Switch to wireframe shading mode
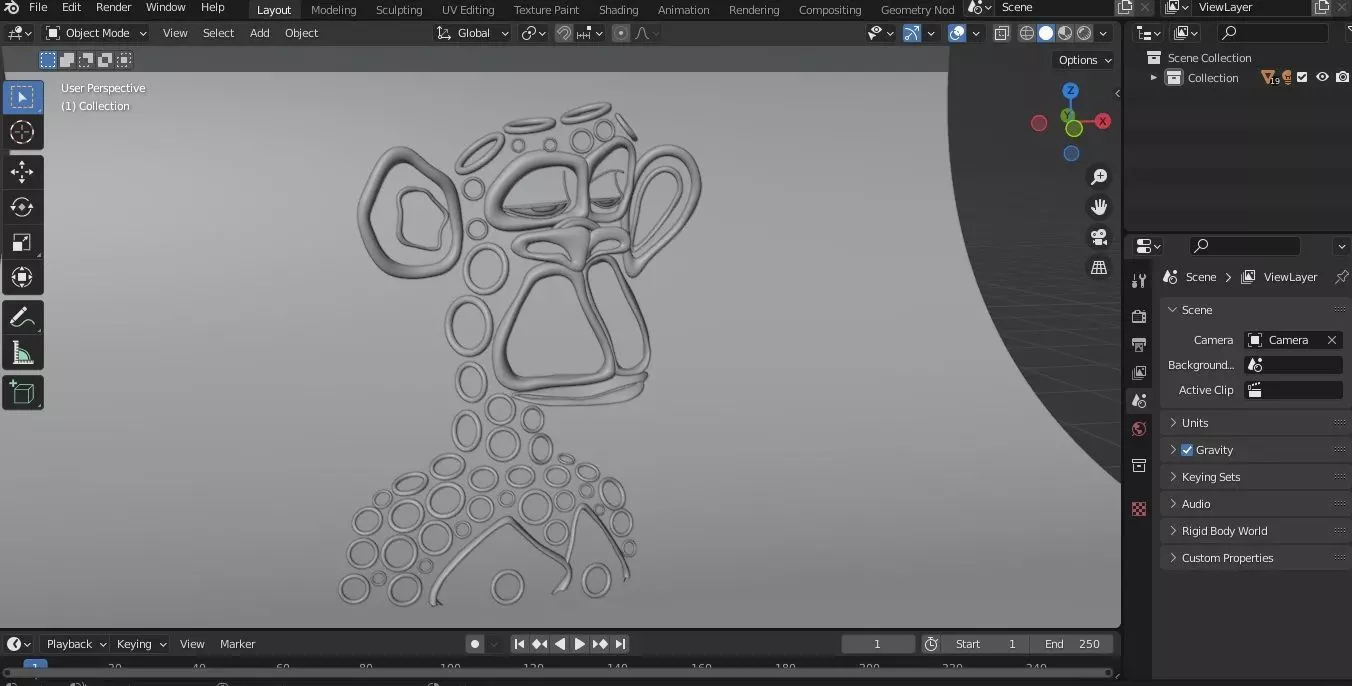 pyautogui.click(x=1027, y=33)
